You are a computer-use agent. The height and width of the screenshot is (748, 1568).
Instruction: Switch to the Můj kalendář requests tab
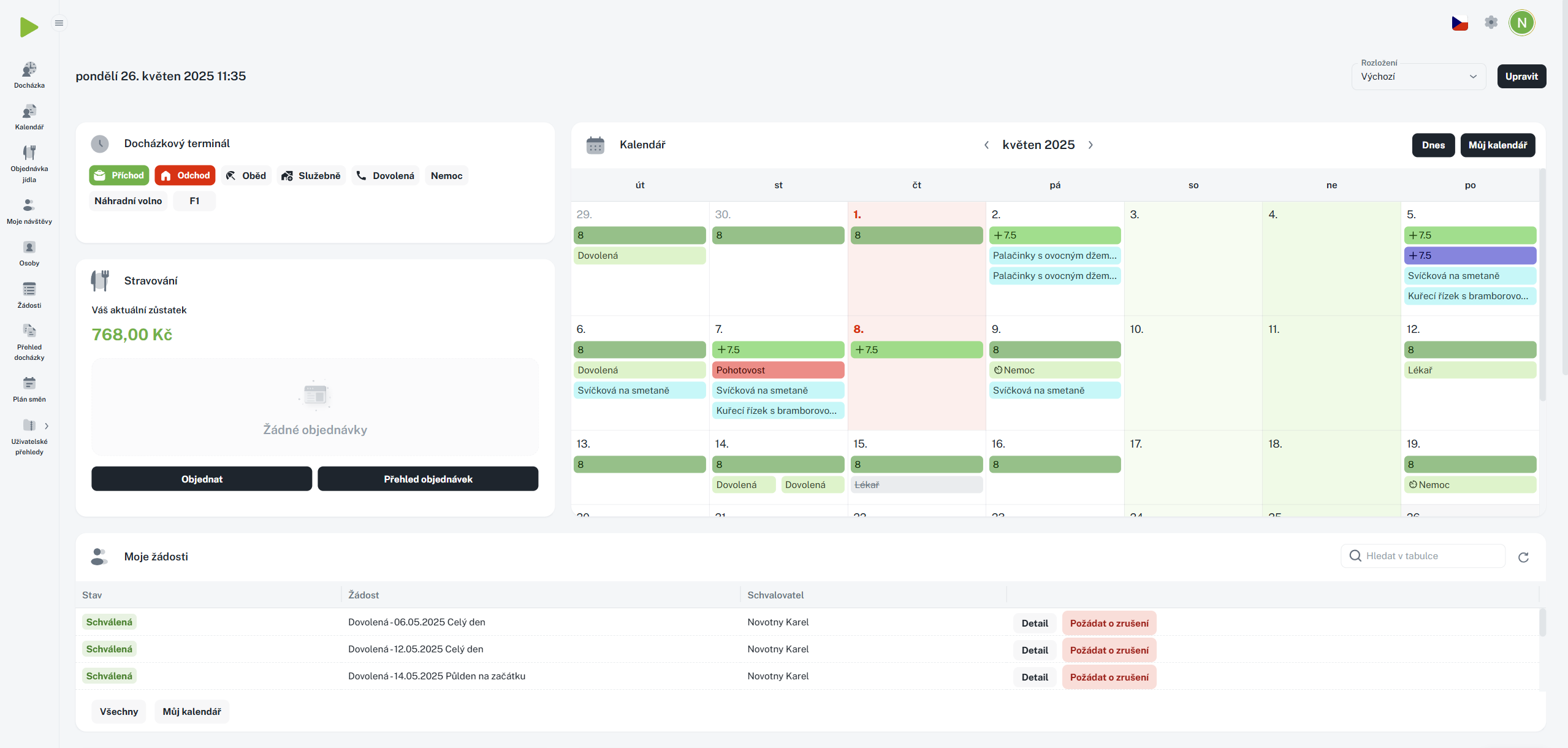pyautogui.click(x=191, y=711)
